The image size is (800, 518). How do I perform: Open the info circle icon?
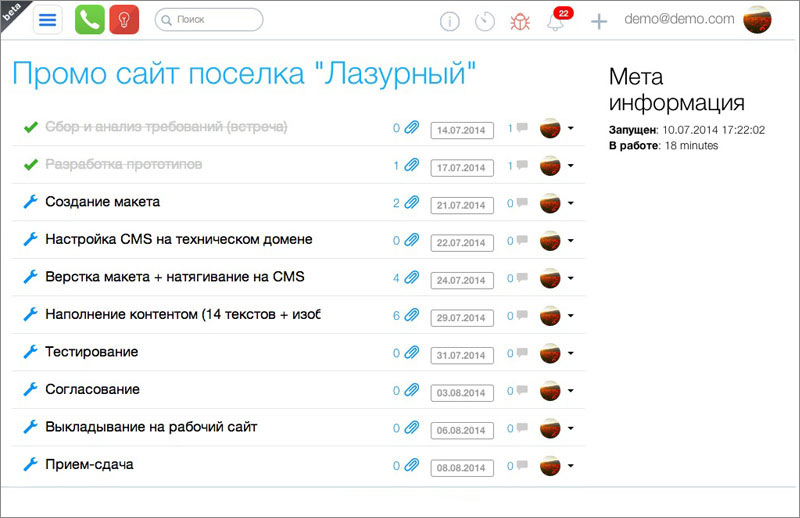click(450, 21)
